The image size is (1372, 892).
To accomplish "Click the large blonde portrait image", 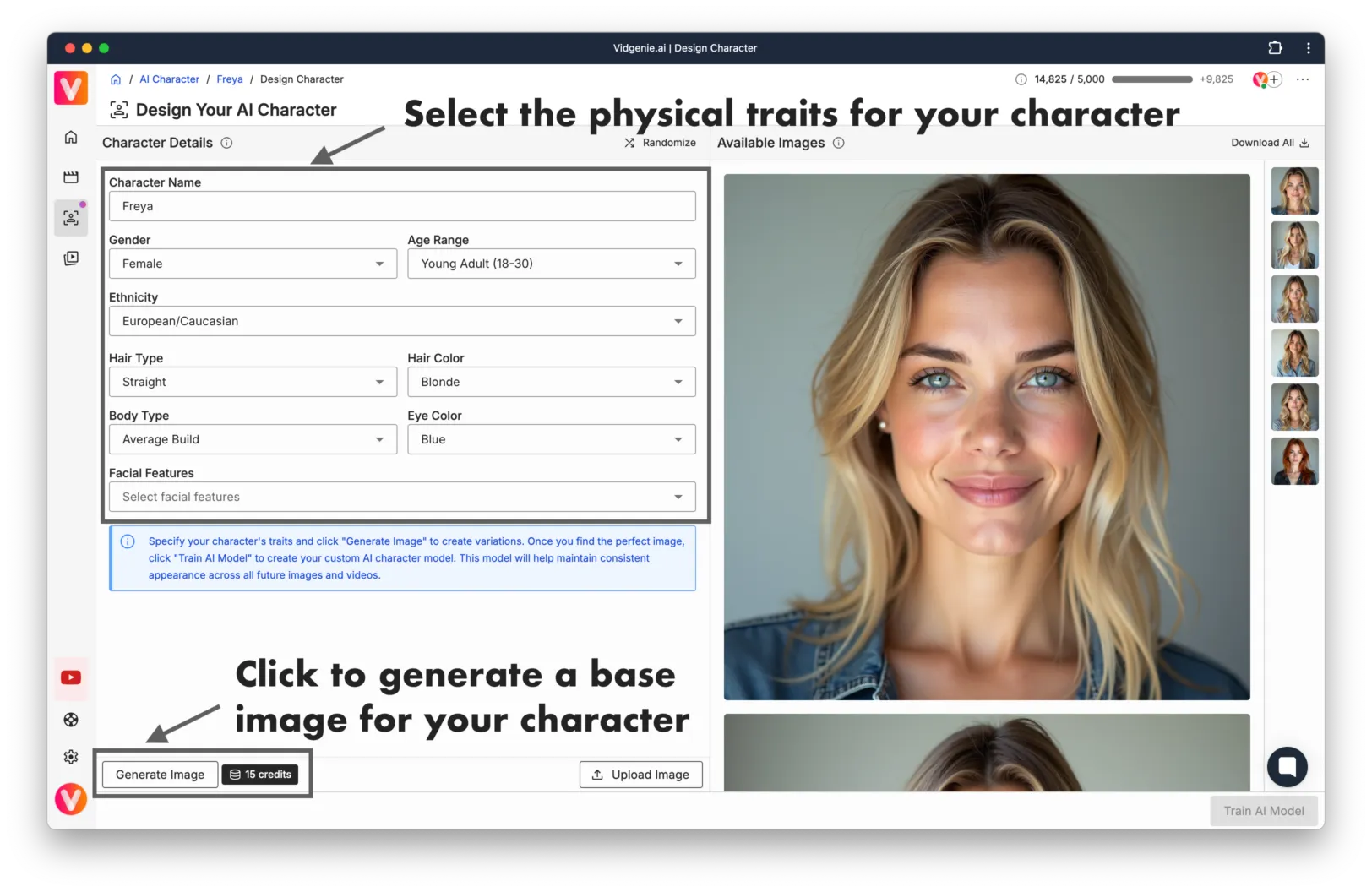I will (987, 437).
